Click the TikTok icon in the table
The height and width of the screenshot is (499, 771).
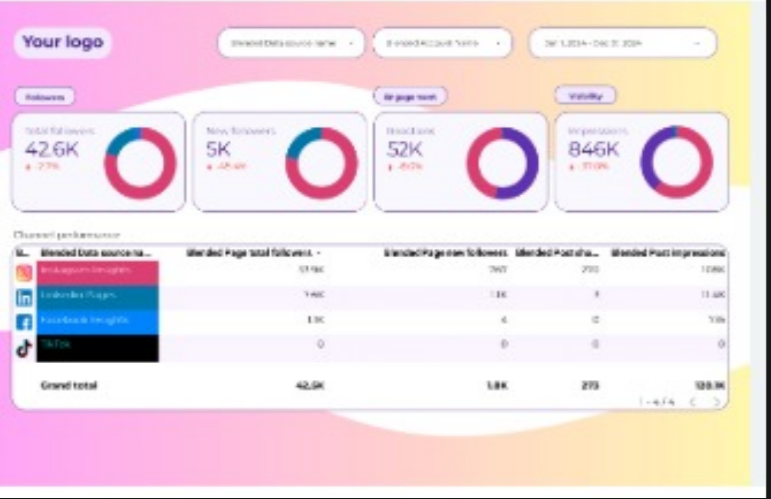point(24,348)
